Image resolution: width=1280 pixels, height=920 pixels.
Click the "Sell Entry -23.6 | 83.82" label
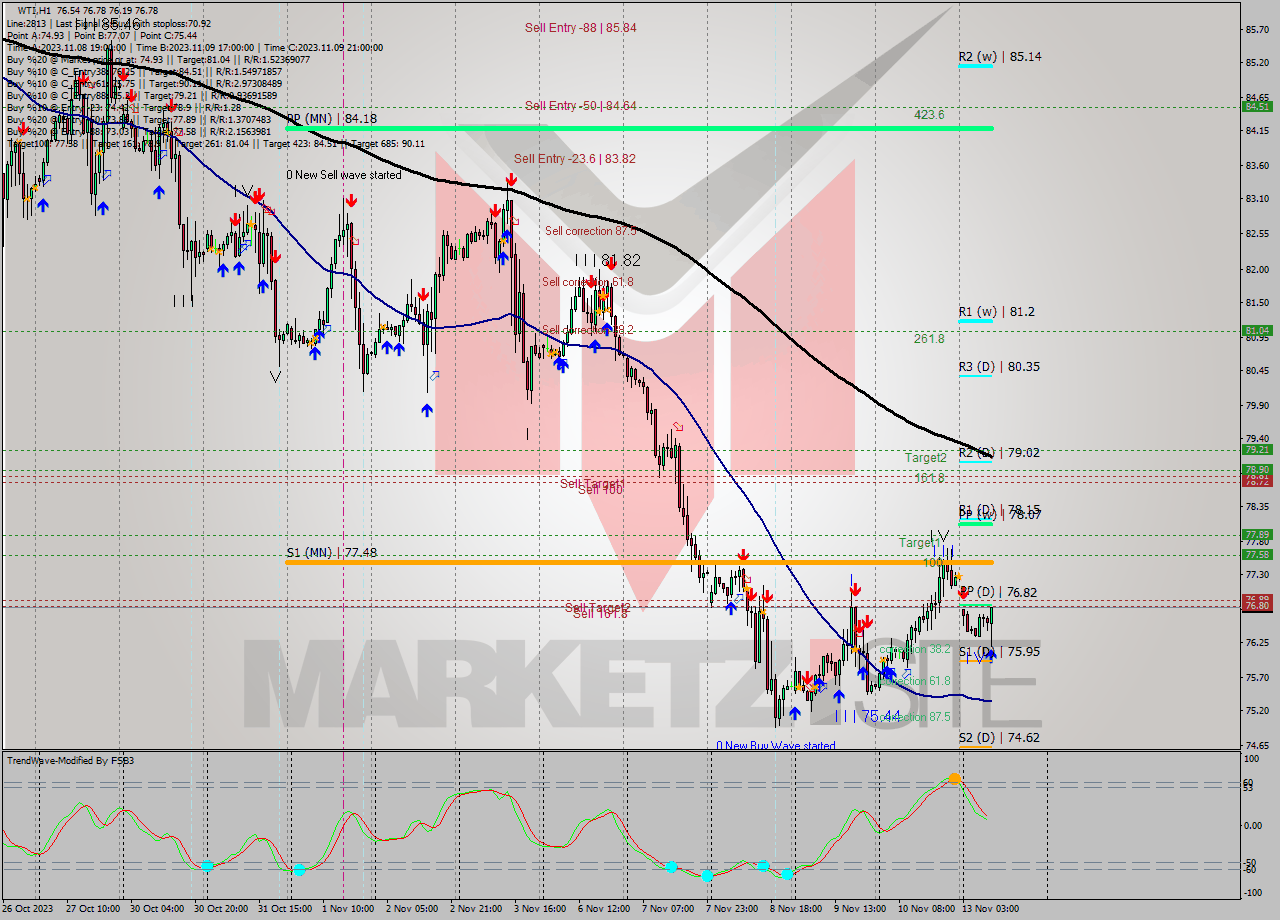coord(575,159)
